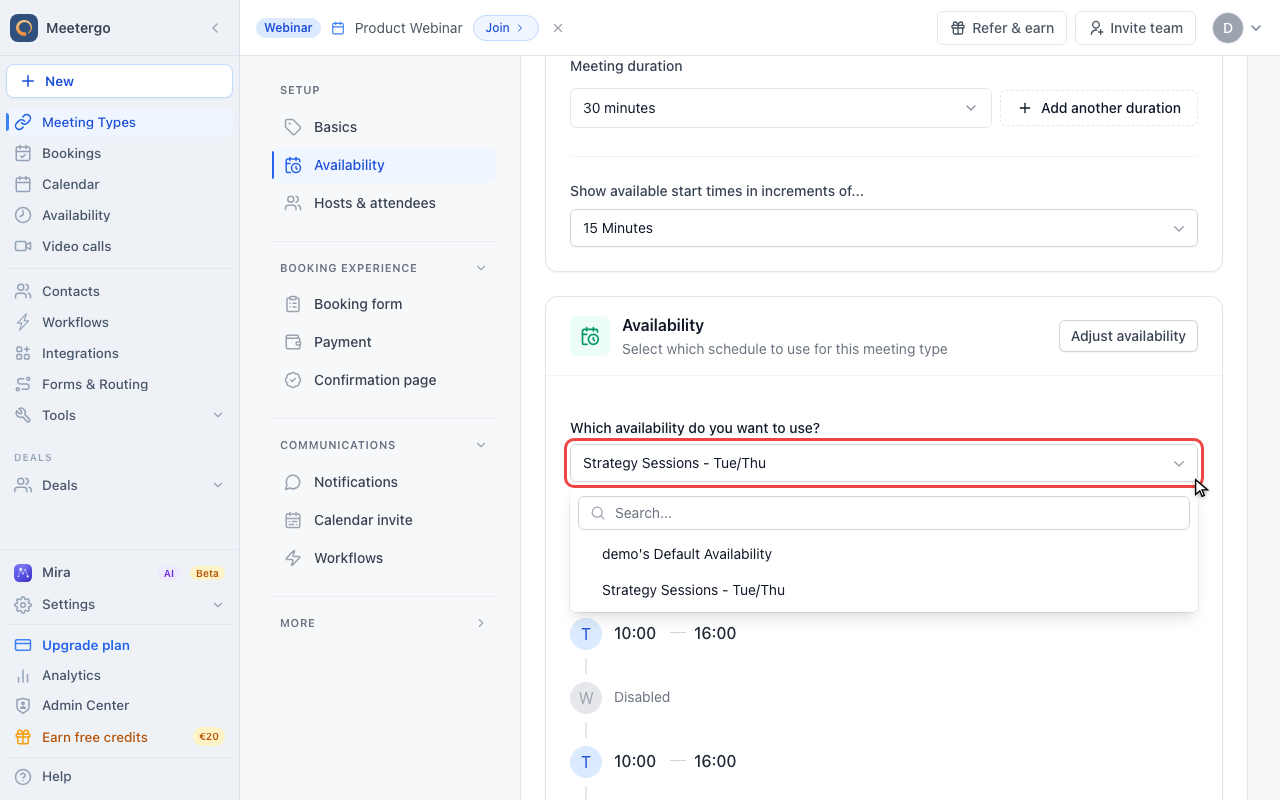This screenshot has width=1280, height=800.
Task: Open the Basics setup section
Action: click(x=384, y=127)
